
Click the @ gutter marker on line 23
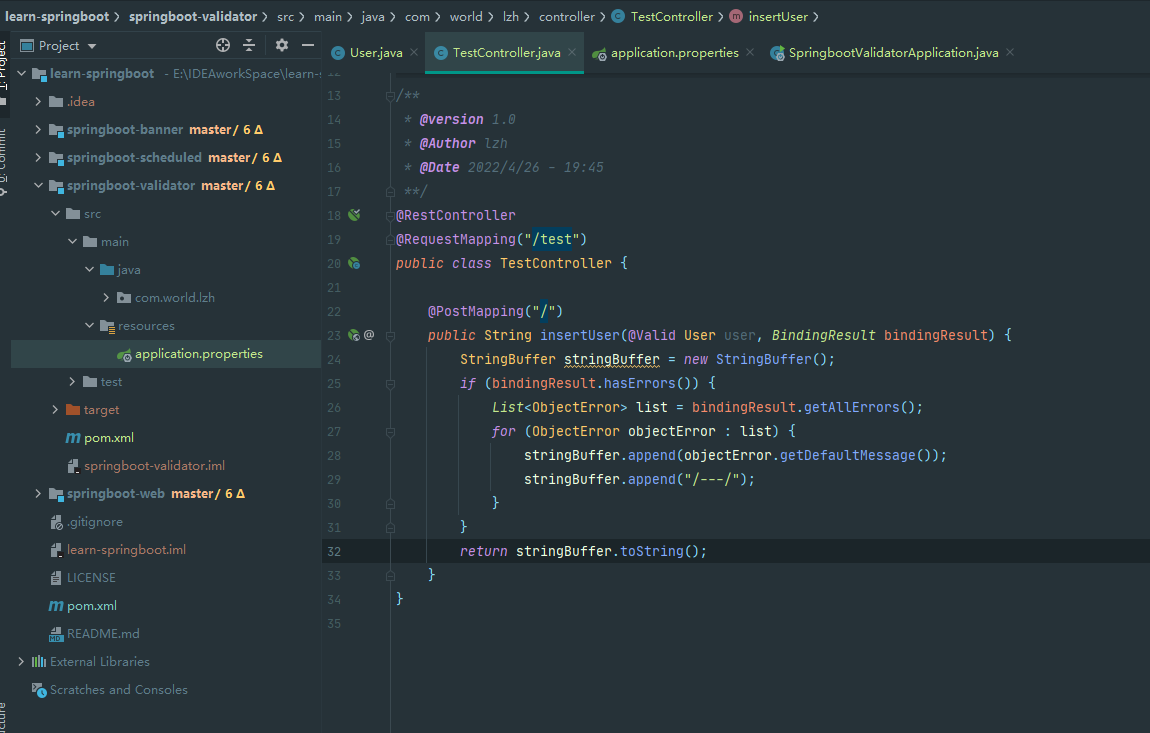pos(369,335)
